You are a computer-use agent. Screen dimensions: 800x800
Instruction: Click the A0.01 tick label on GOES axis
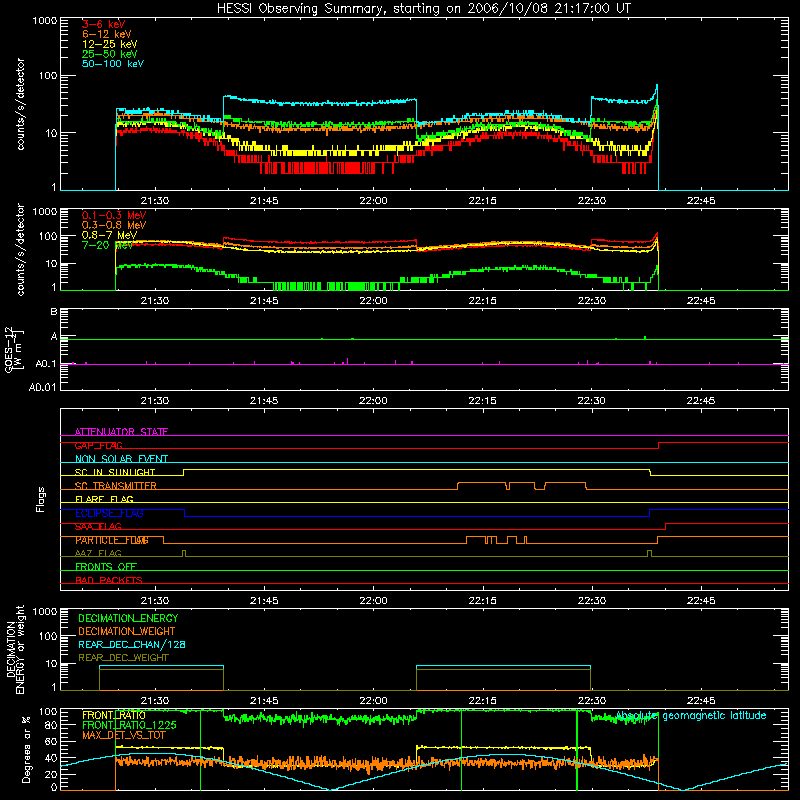43,387
